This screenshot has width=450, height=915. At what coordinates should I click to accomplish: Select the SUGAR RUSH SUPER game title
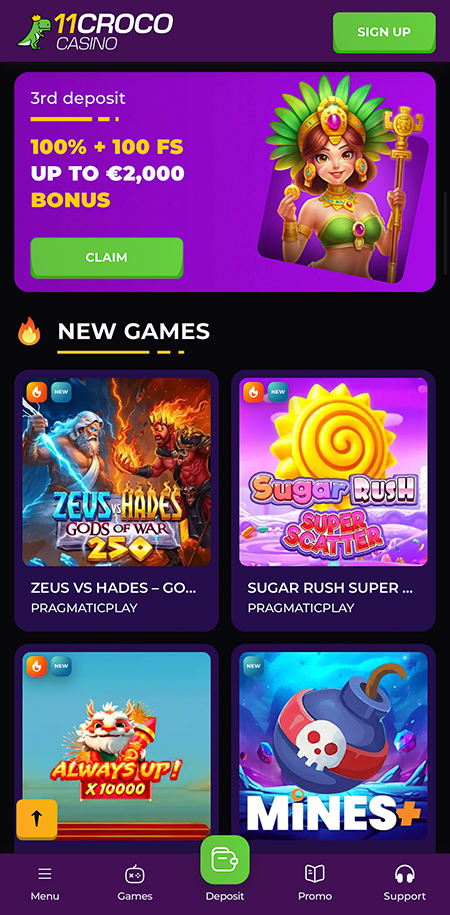330,588
